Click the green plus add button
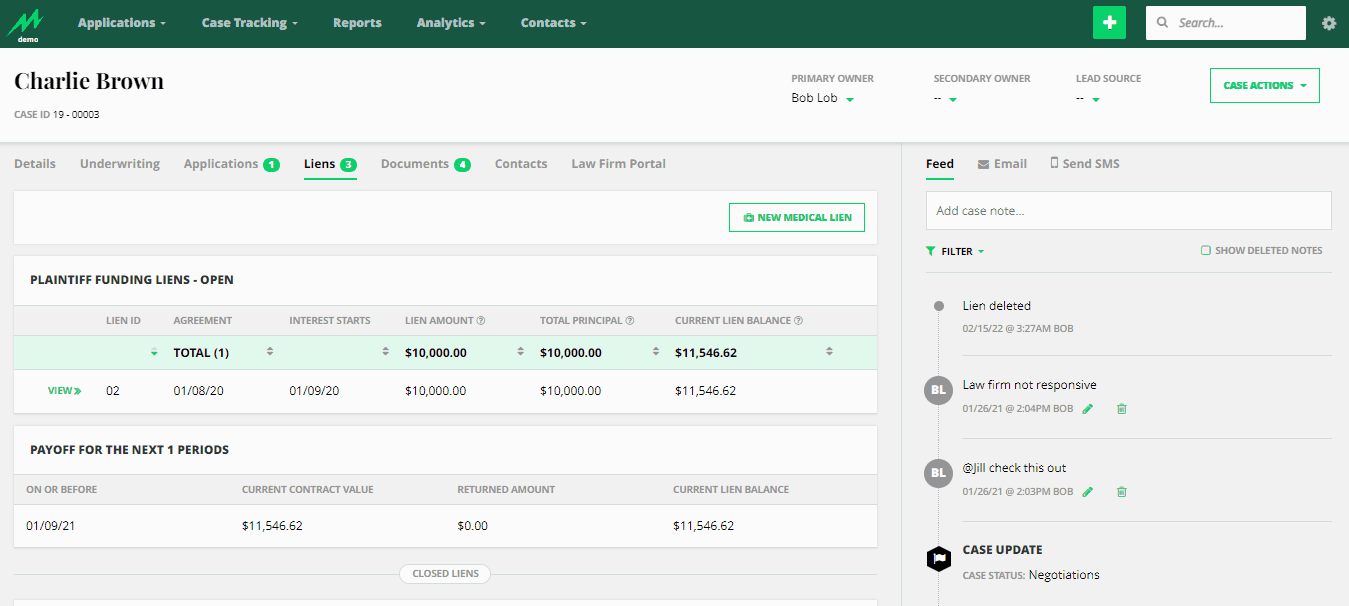 pos(1109,23)
